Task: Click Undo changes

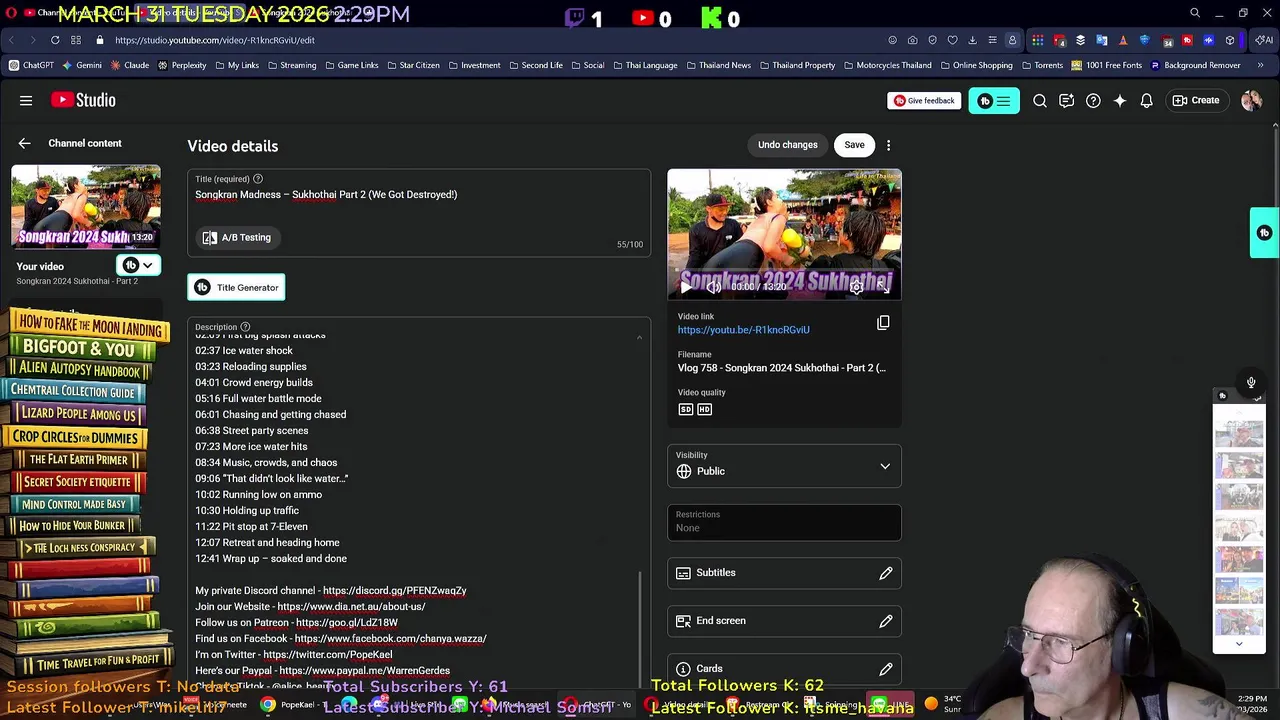Action: [x=787, y=145]
